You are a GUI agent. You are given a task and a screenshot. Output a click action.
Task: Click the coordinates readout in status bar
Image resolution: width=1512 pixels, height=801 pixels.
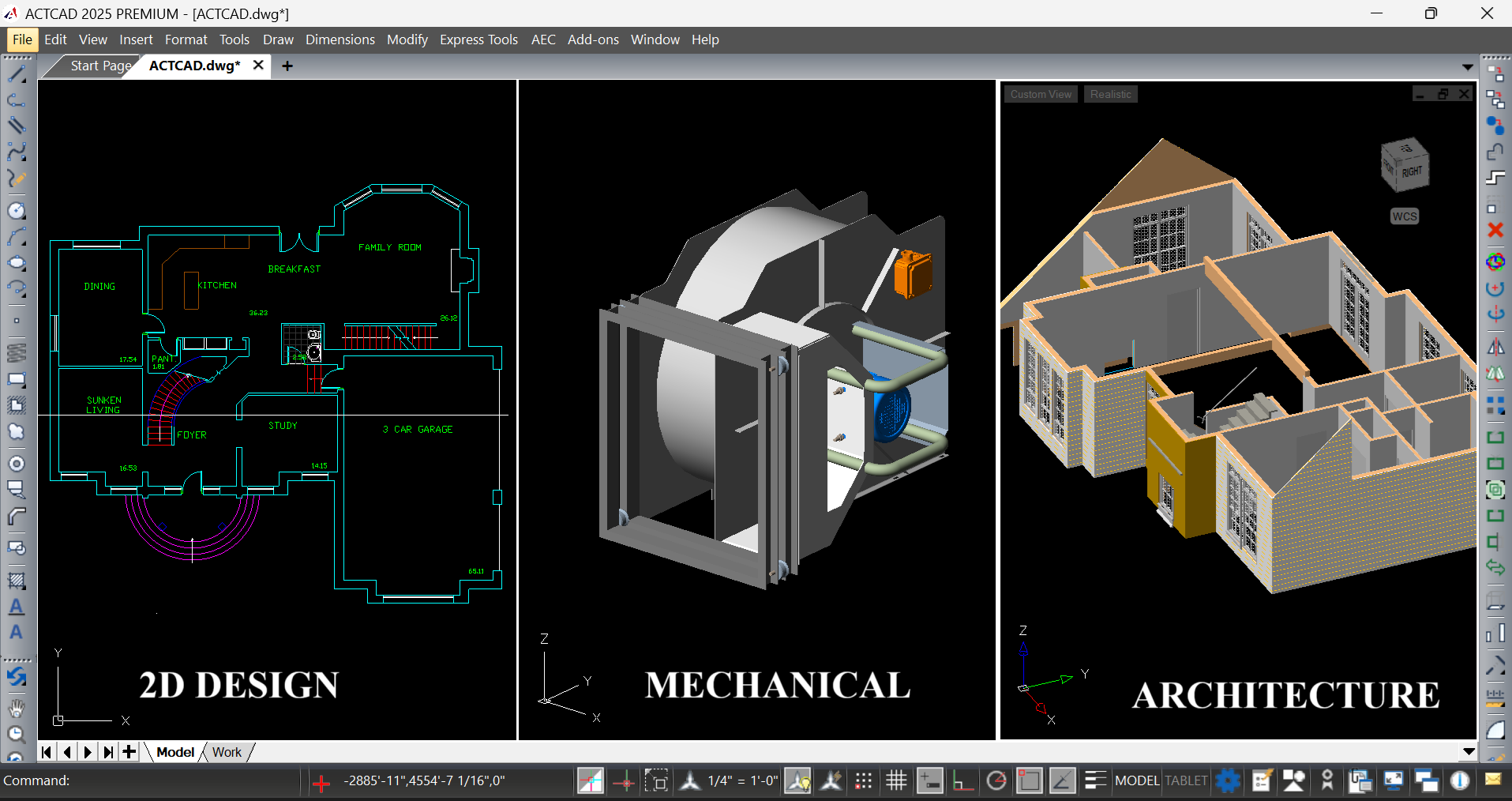(424, 780)
